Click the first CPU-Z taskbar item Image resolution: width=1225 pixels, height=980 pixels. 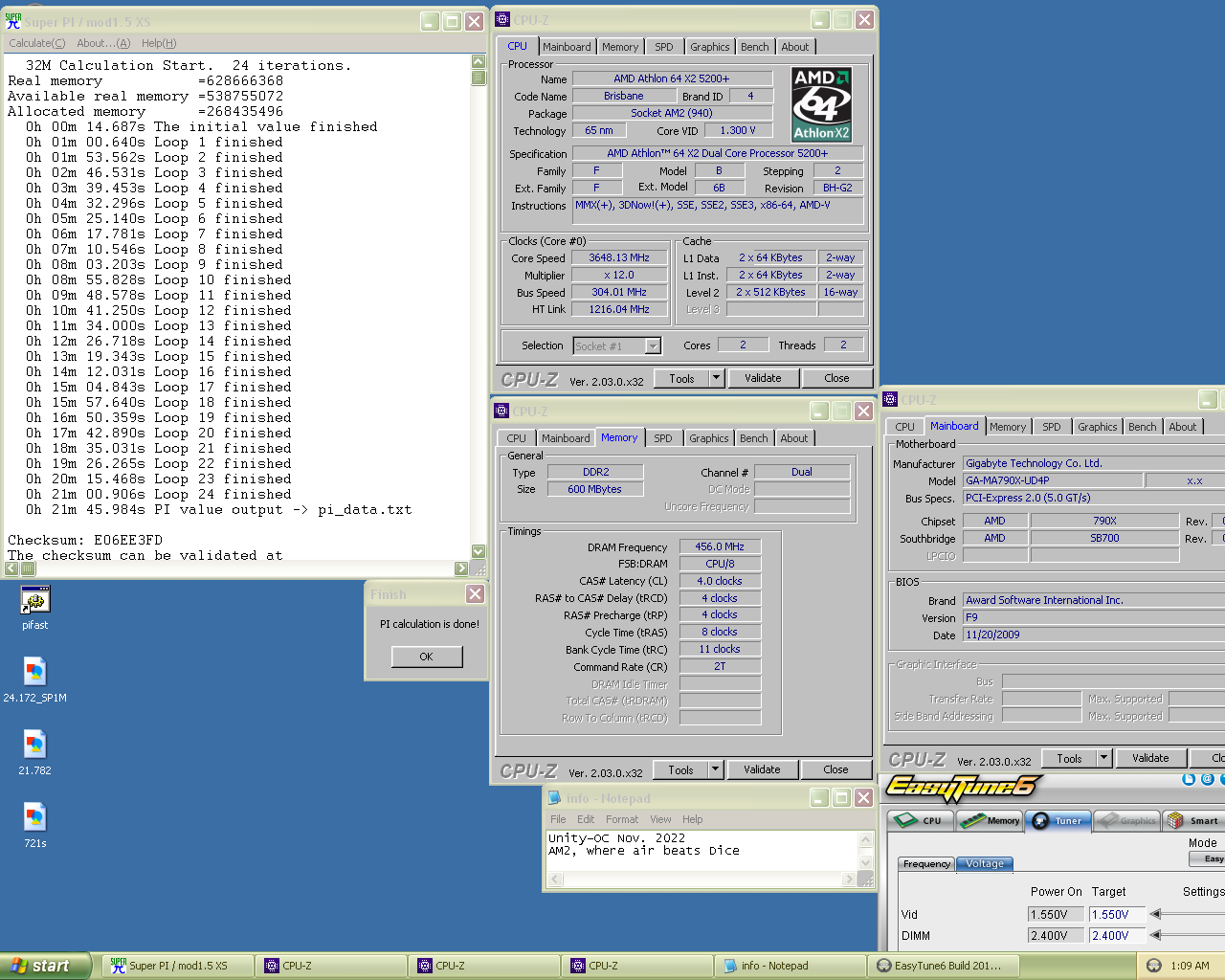(330, 966)
